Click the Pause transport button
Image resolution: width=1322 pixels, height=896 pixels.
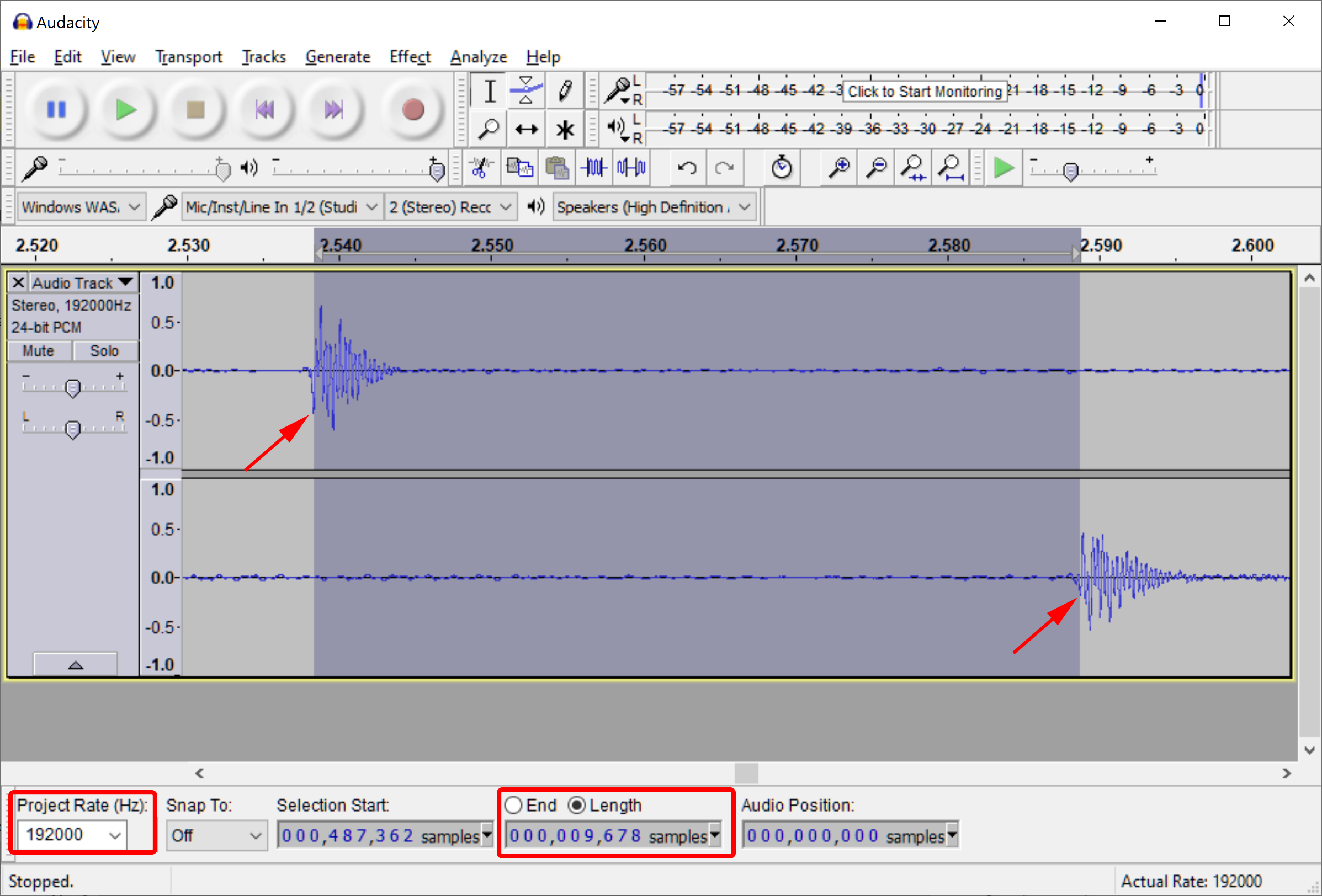point(57,109)
